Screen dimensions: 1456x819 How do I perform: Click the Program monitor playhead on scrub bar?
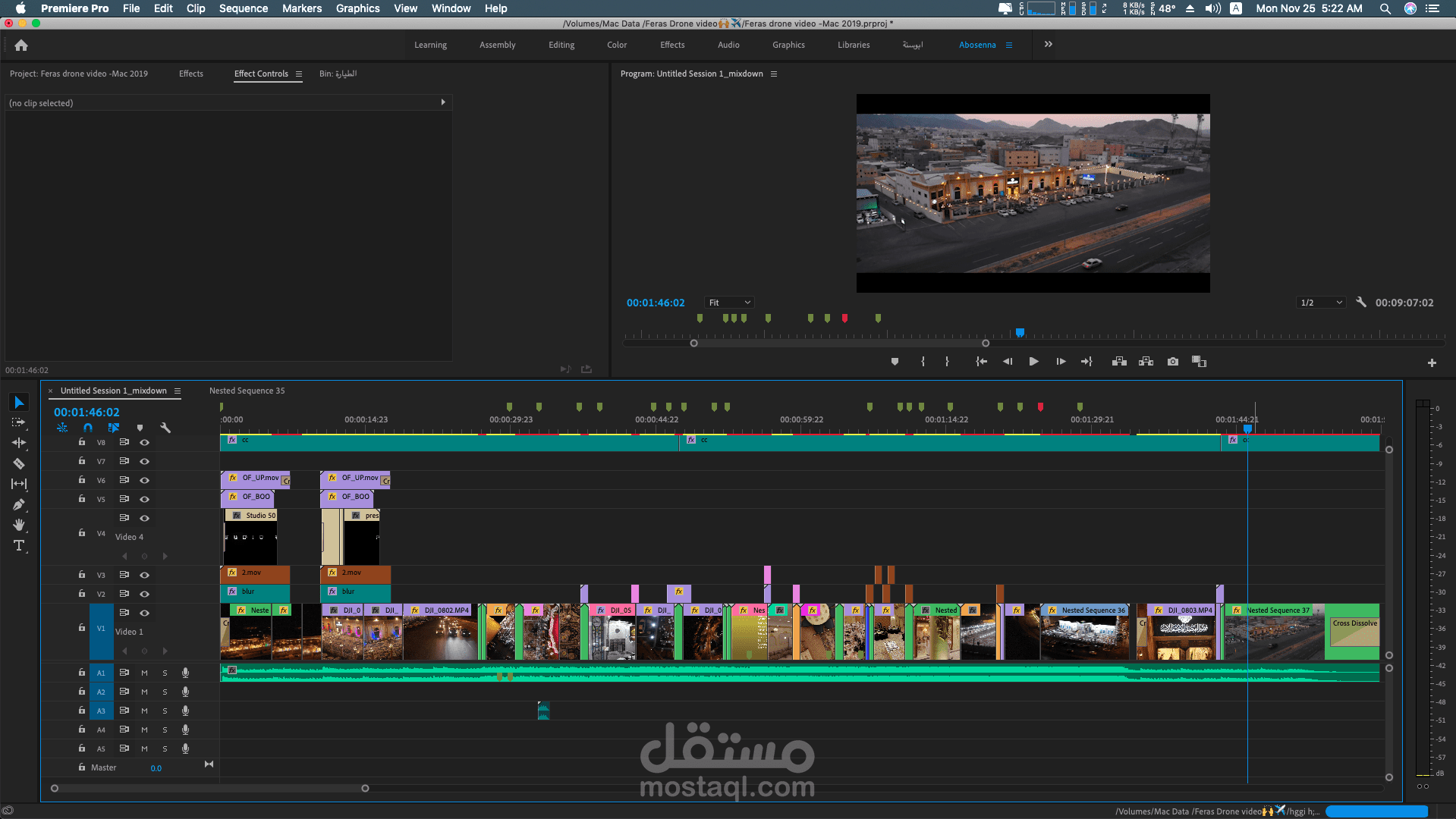(x=1020, y=332)
